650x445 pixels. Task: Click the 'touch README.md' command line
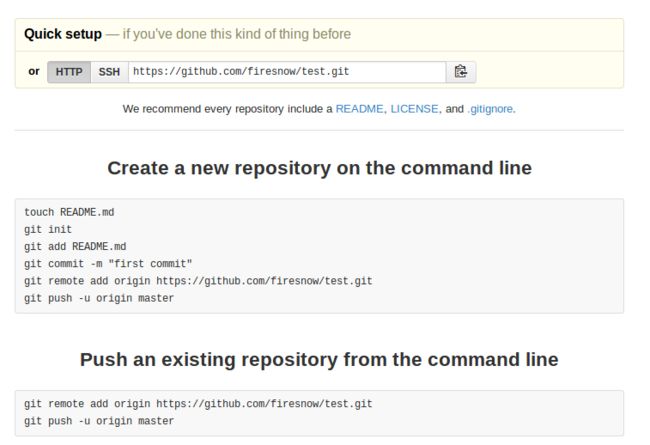(69, 212)
